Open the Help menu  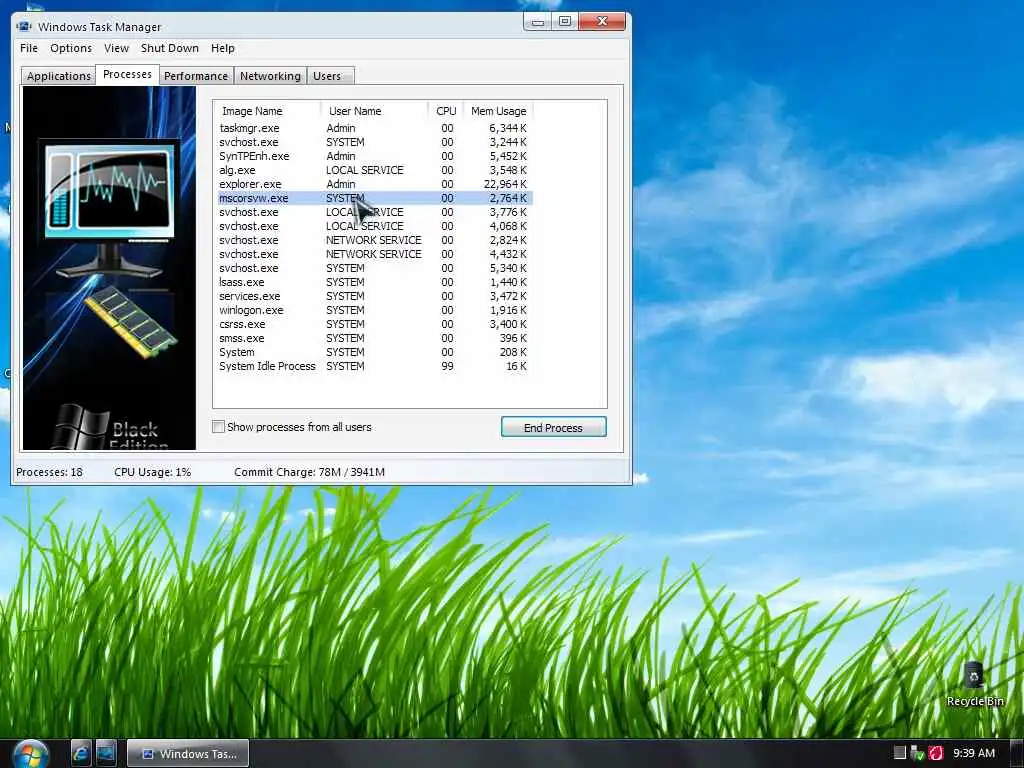click(223, 48)
